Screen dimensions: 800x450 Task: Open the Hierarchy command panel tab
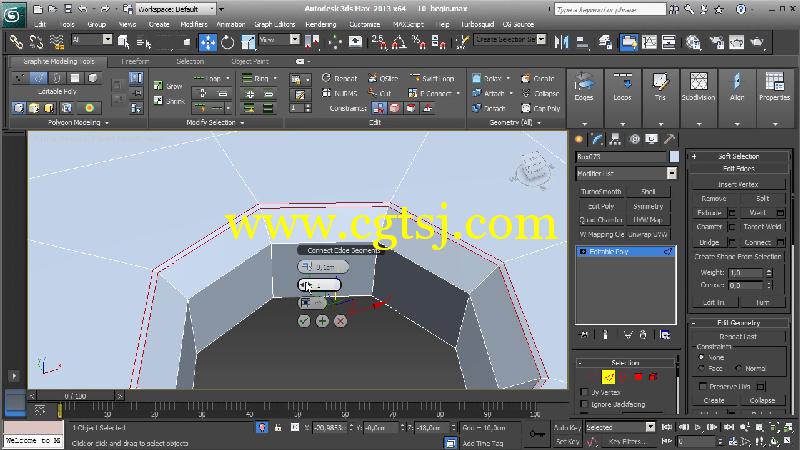coord(615,139)
